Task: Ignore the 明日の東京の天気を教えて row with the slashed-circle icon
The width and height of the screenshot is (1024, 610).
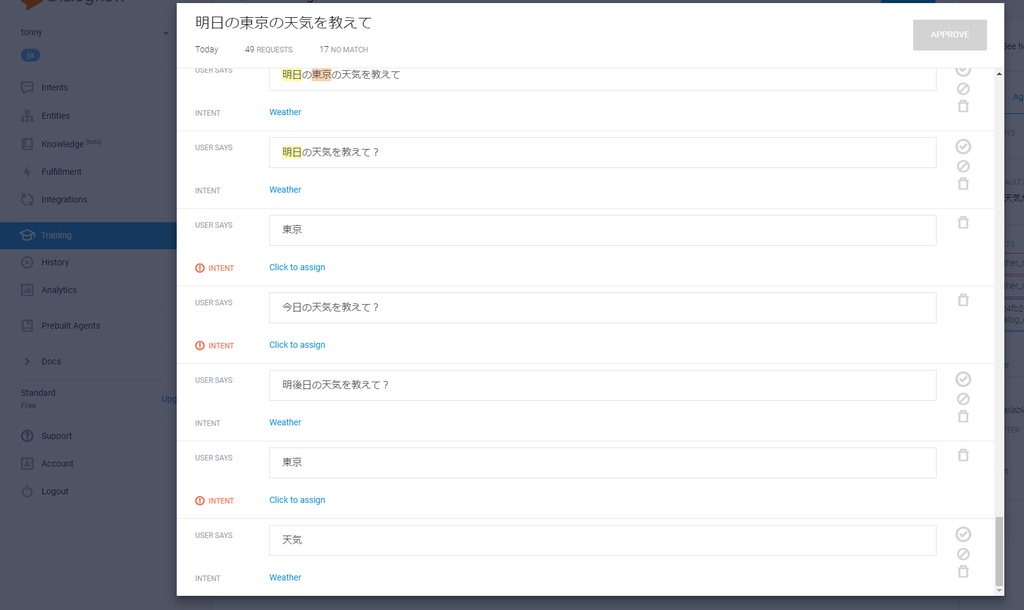Action: (963, 89)
